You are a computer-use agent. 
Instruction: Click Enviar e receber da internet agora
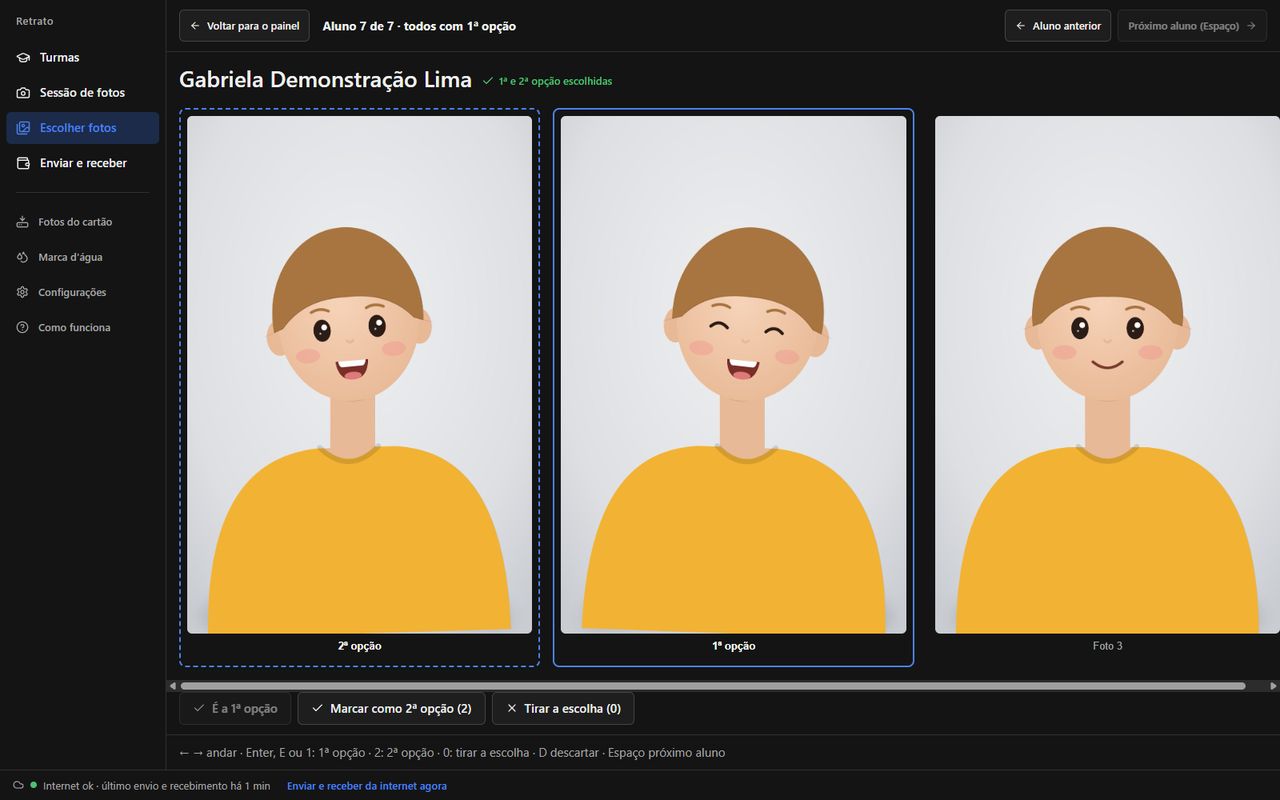pos(367,786)
